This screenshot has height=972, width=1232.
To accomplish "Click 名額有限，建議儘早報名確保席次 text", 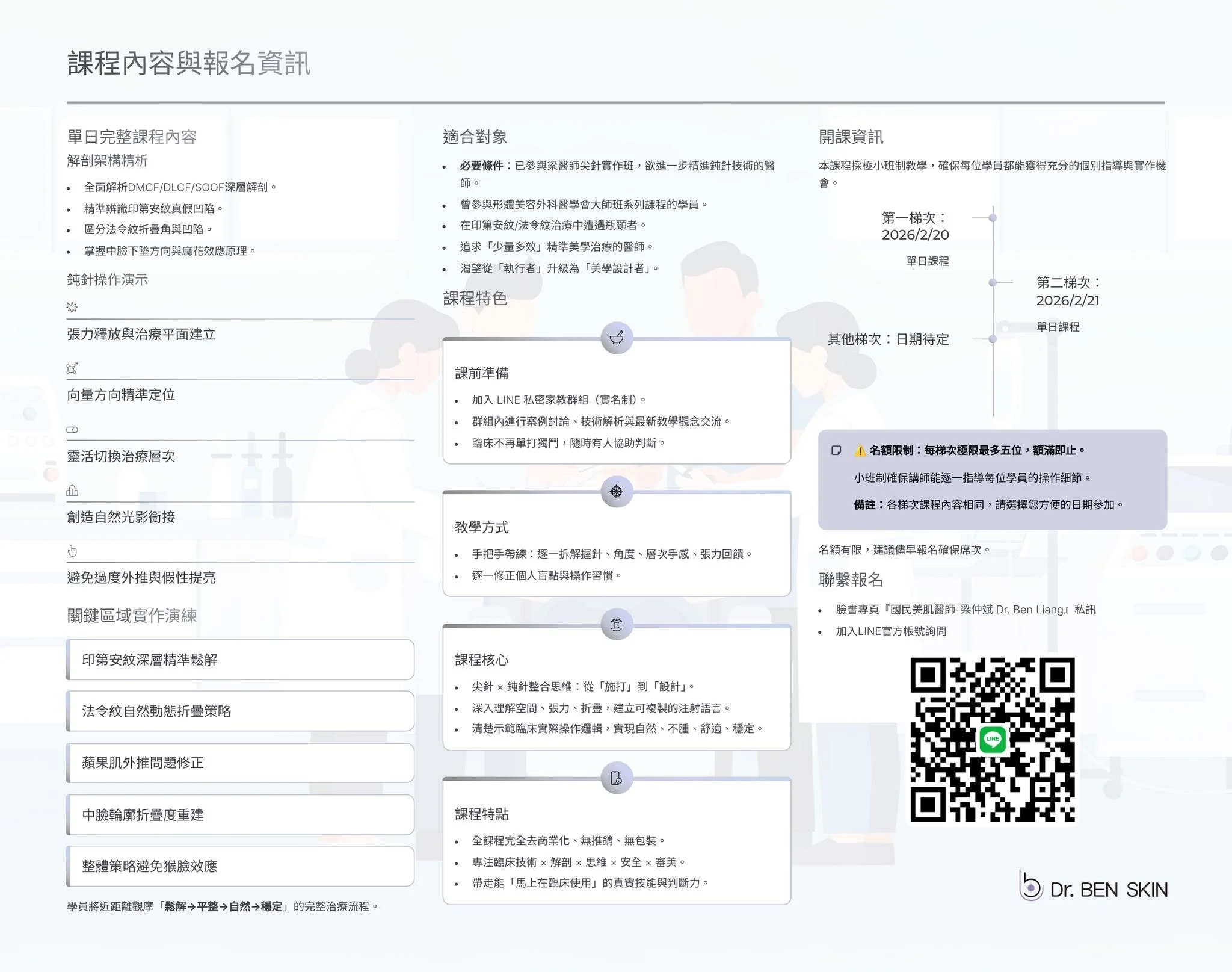I will [x=905, y=549].
